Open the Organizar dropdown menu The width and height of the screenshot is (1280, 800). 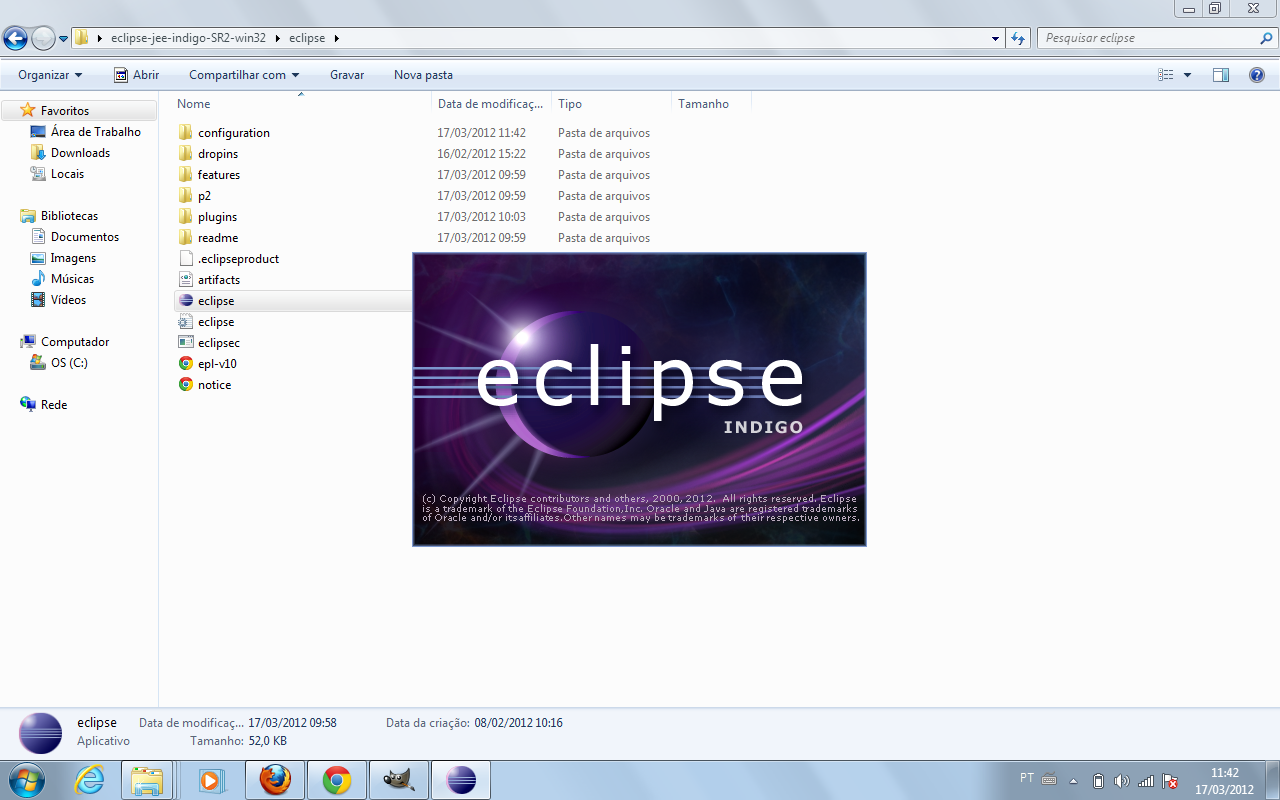(x=48, y=74)
